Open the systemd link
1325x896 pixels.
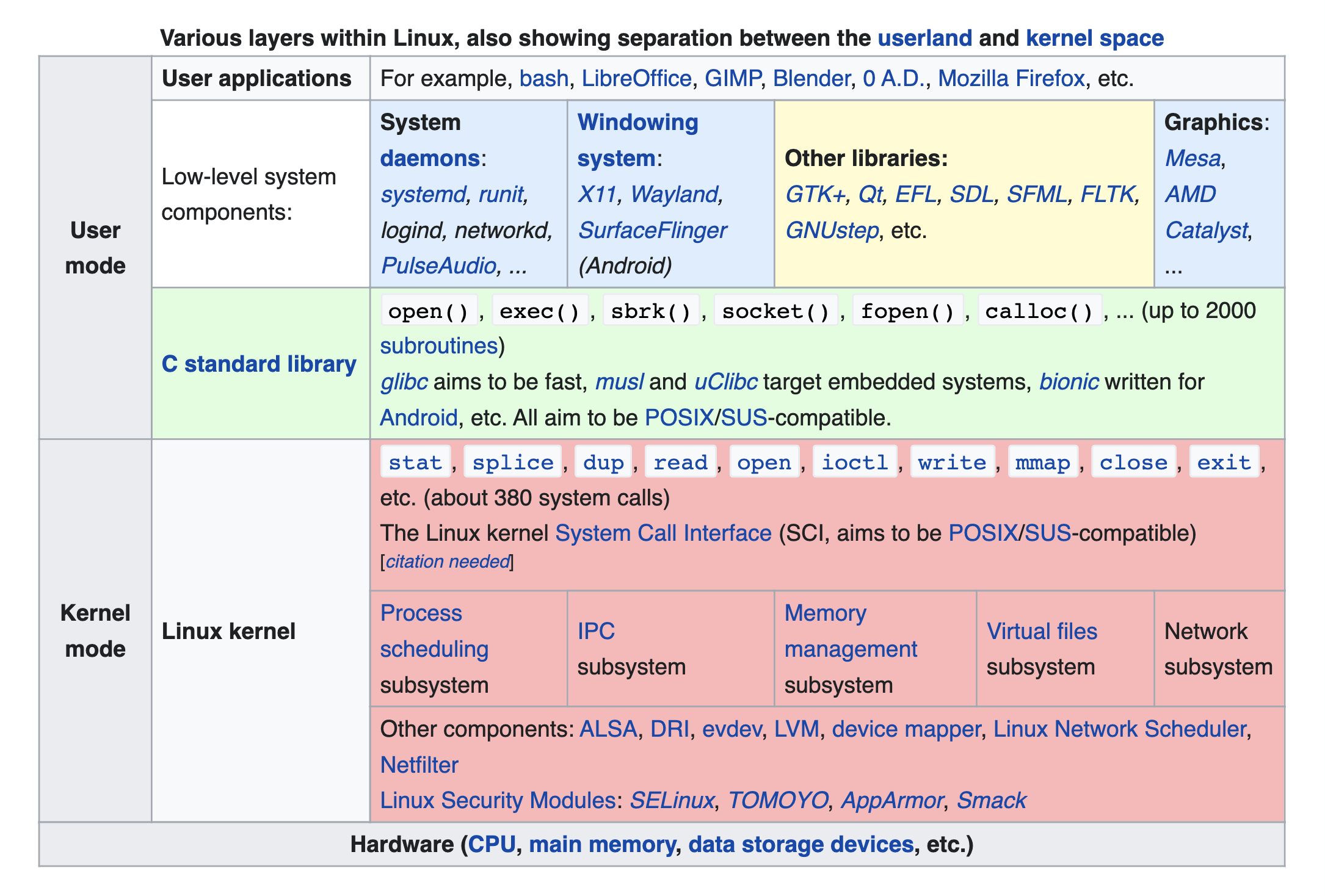tap(423, 194)
